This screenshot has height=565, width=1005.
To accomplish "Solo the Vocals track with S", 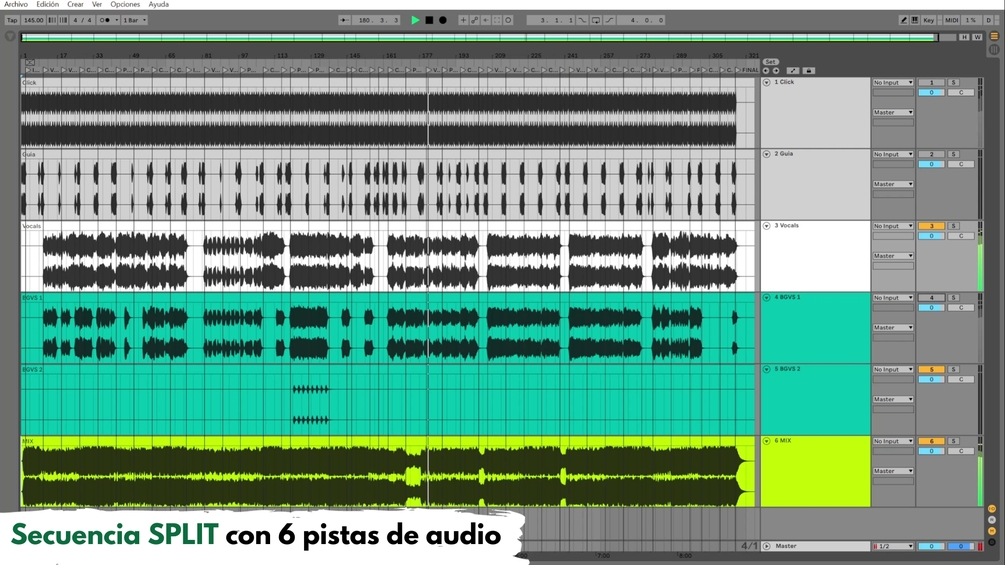I will pyautogui.click(x=954, y=226).
